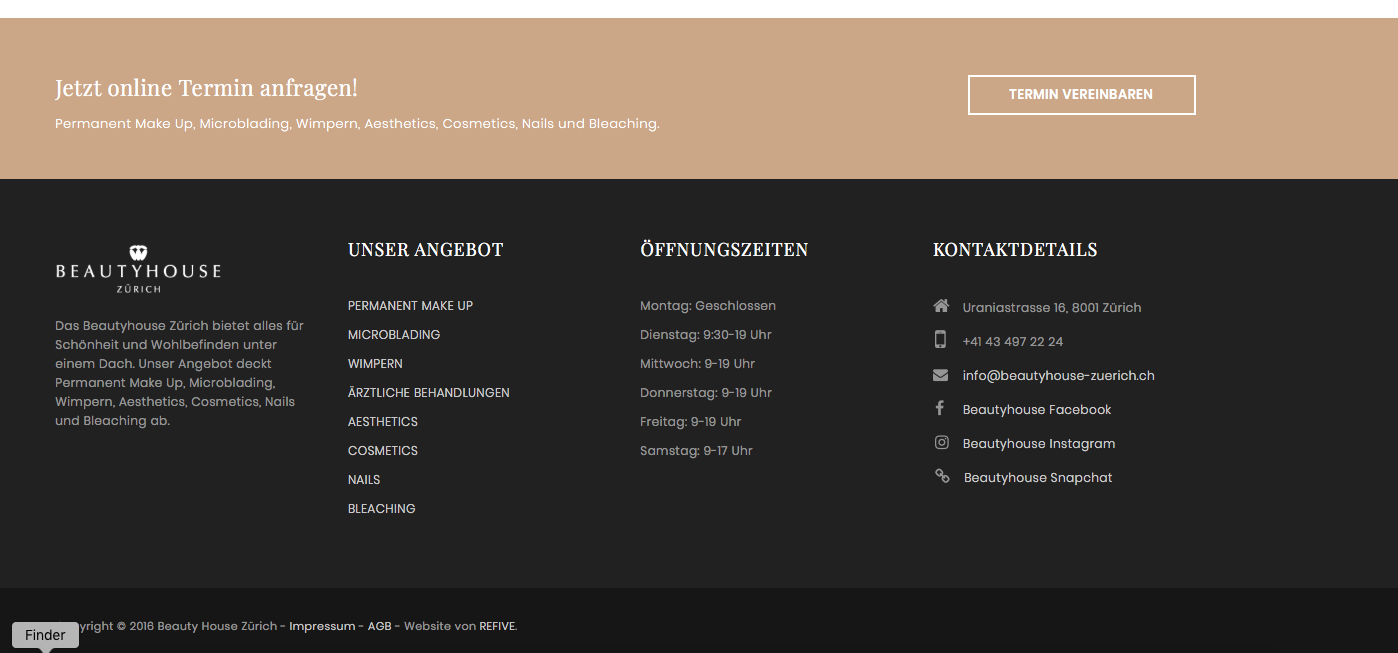The image size is (1398, 653).
Task: Click the Facebook logo icon
Action: pyautogui.click(x=940, y=408)
